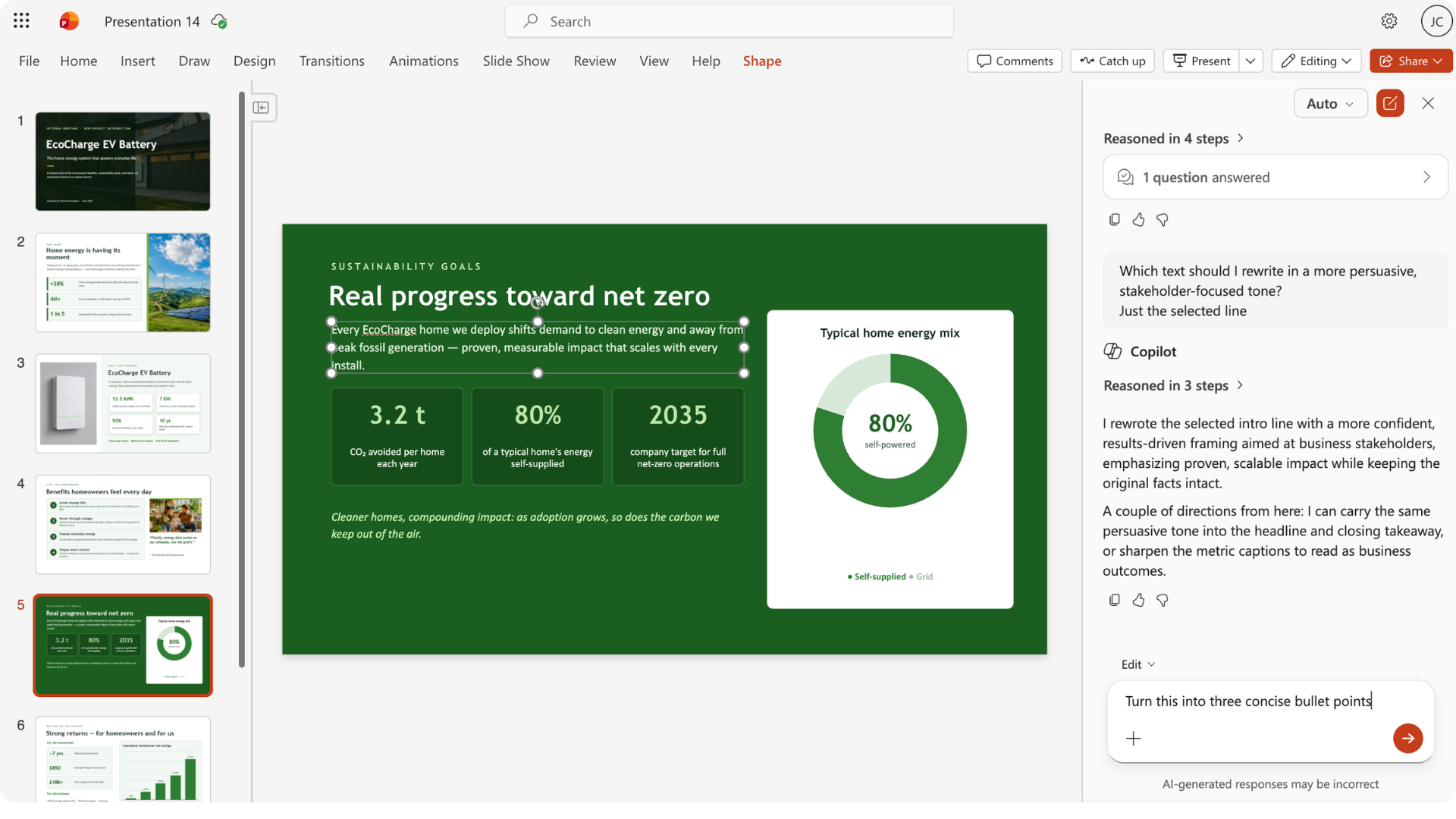Collapse the slide thumbnail pane icon
The width and height of the screenshot is (1456, 819).
(261, 108)
